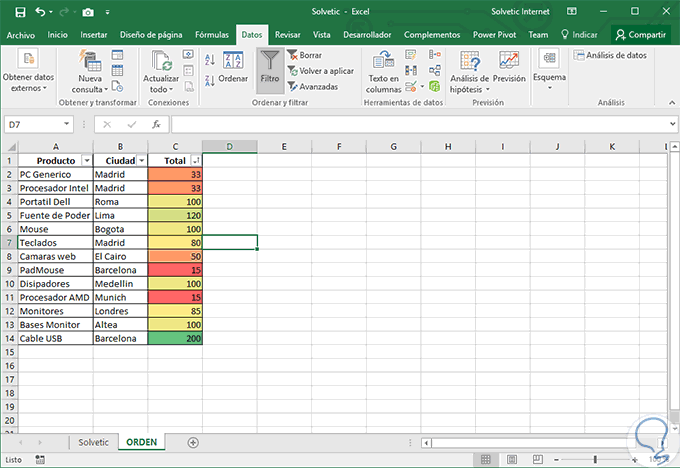
Task: Open the Texto en columnas tool
Action: (383, 72)
